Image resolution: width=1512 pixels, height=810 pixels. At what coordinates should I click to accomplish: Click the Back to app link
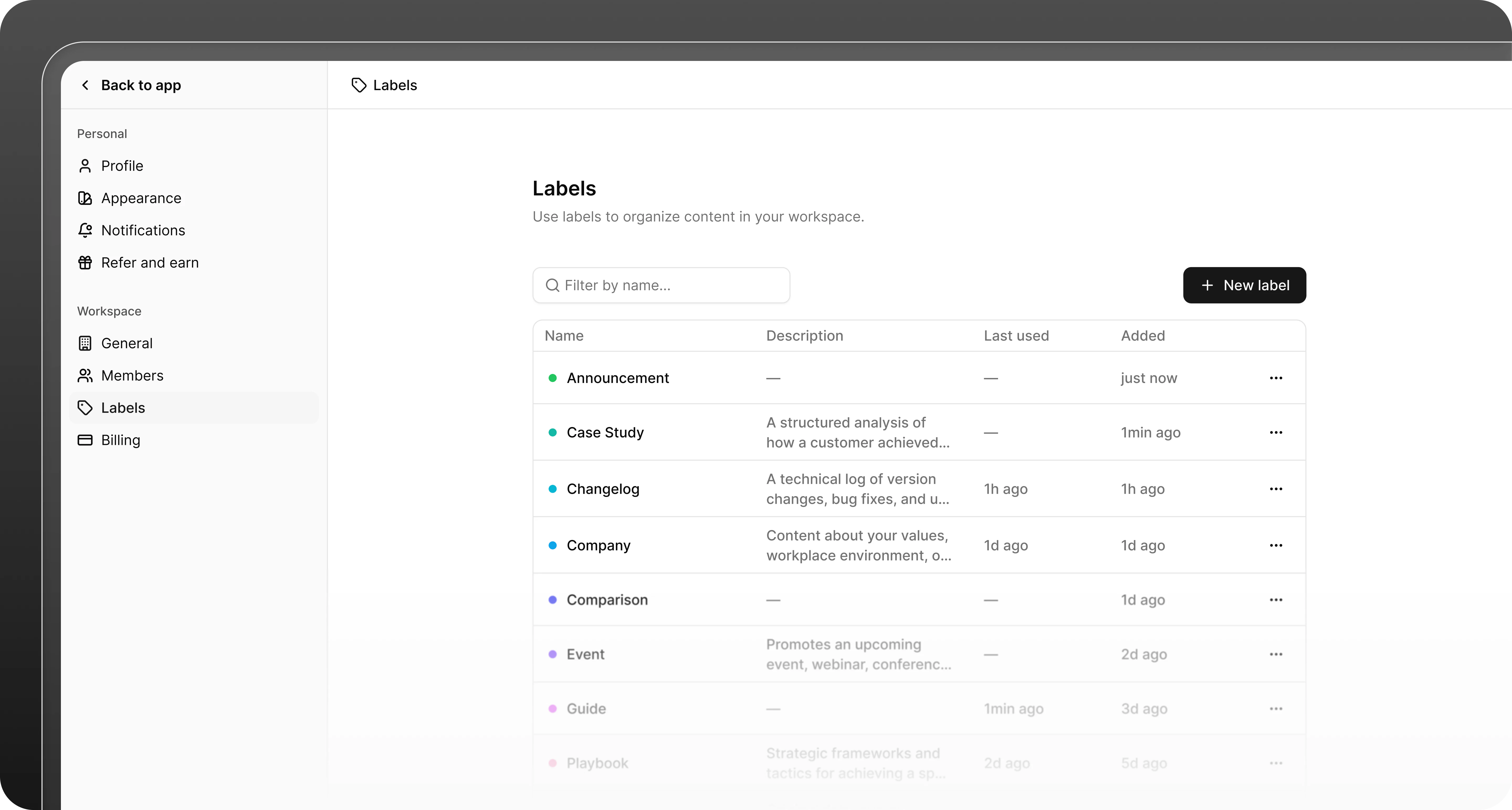tap(141, 85)
